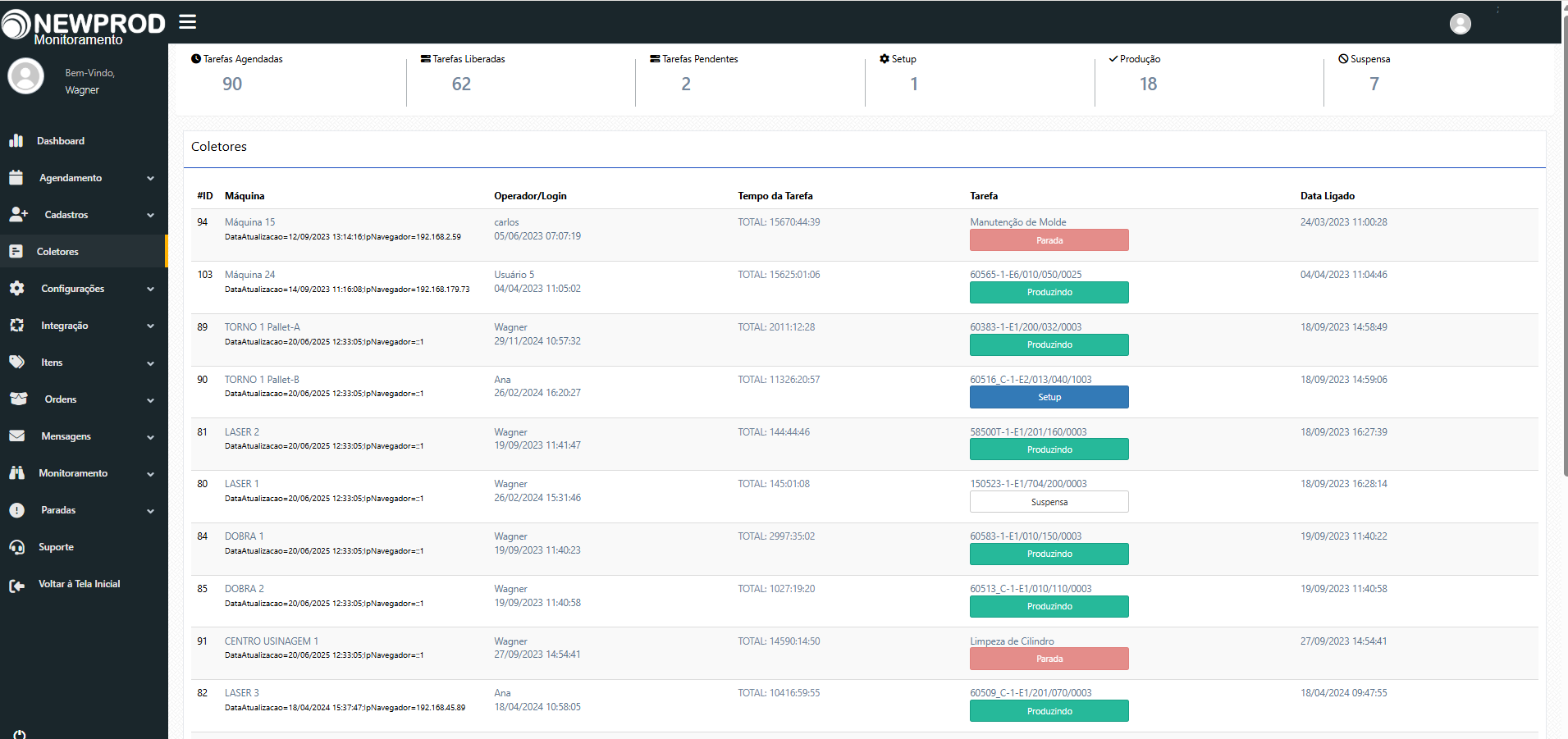Click the Monitoramento binoculars icon
This screenshot has width=1568, height=739.
click(x=16, y=473)
